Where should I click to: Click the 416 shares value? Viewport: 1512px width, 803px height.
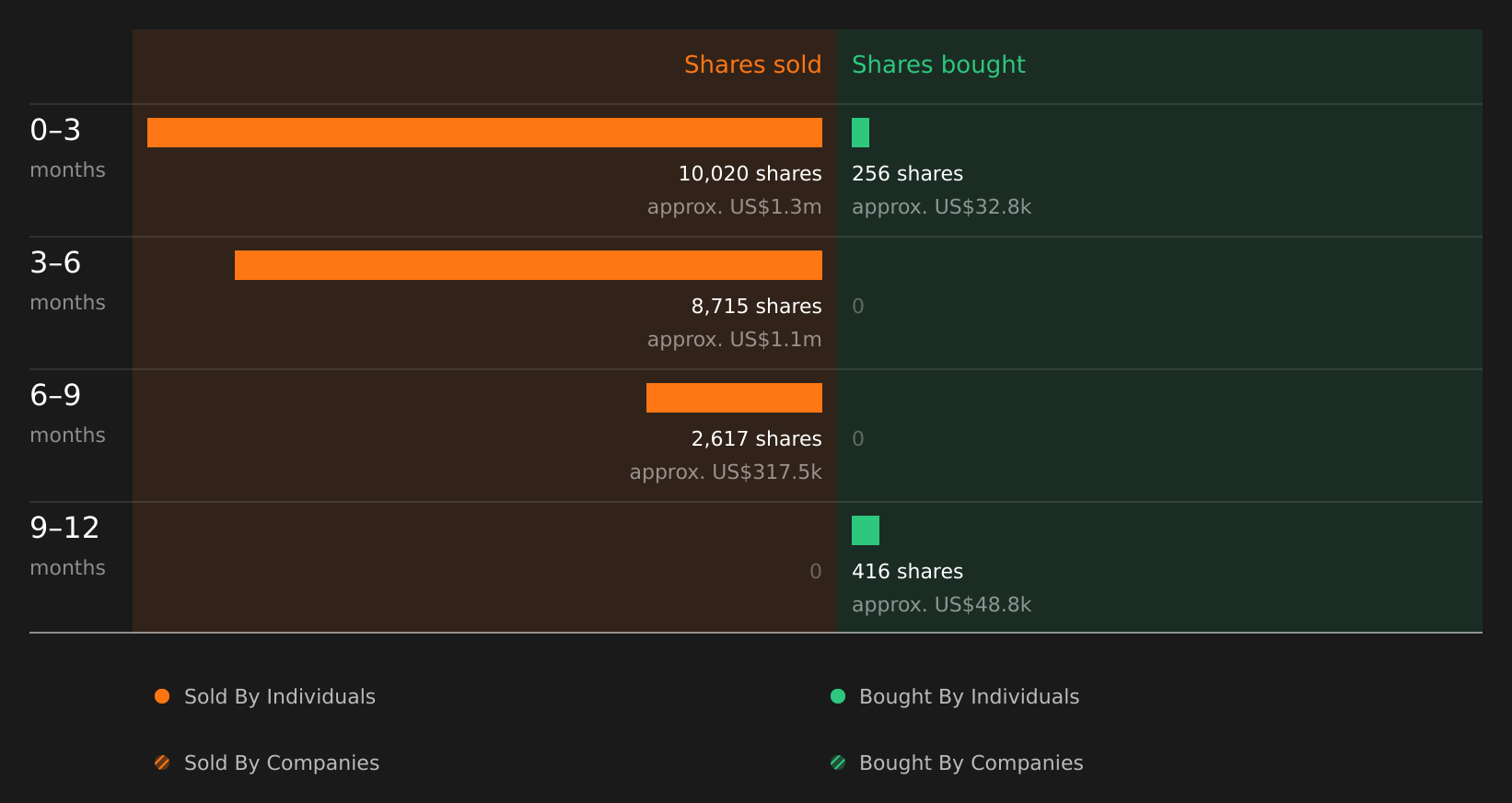pyautogui.click(x=907, y=572)
